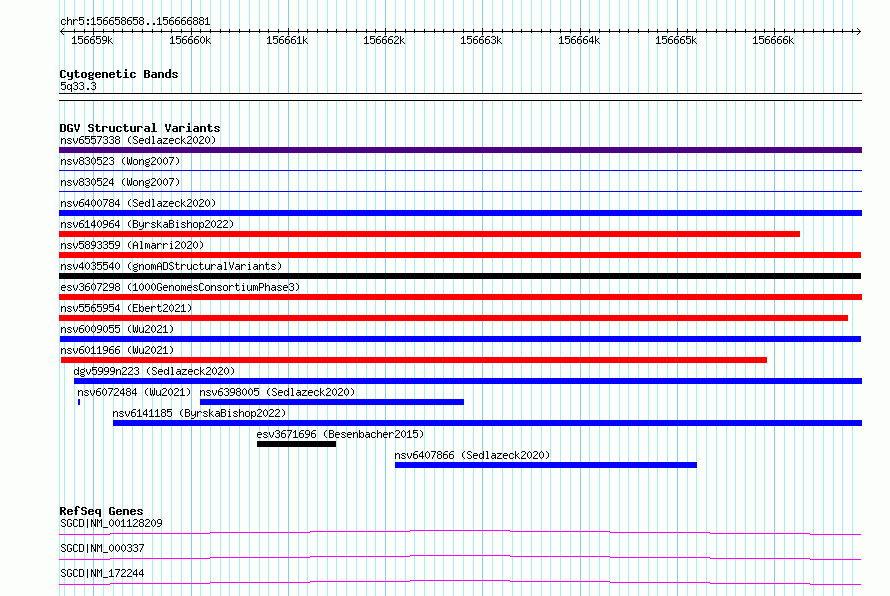Screen dimensions: 890x596
Task: Click the thin nsv830523 variant line
Action: click(x=460, y=170)
